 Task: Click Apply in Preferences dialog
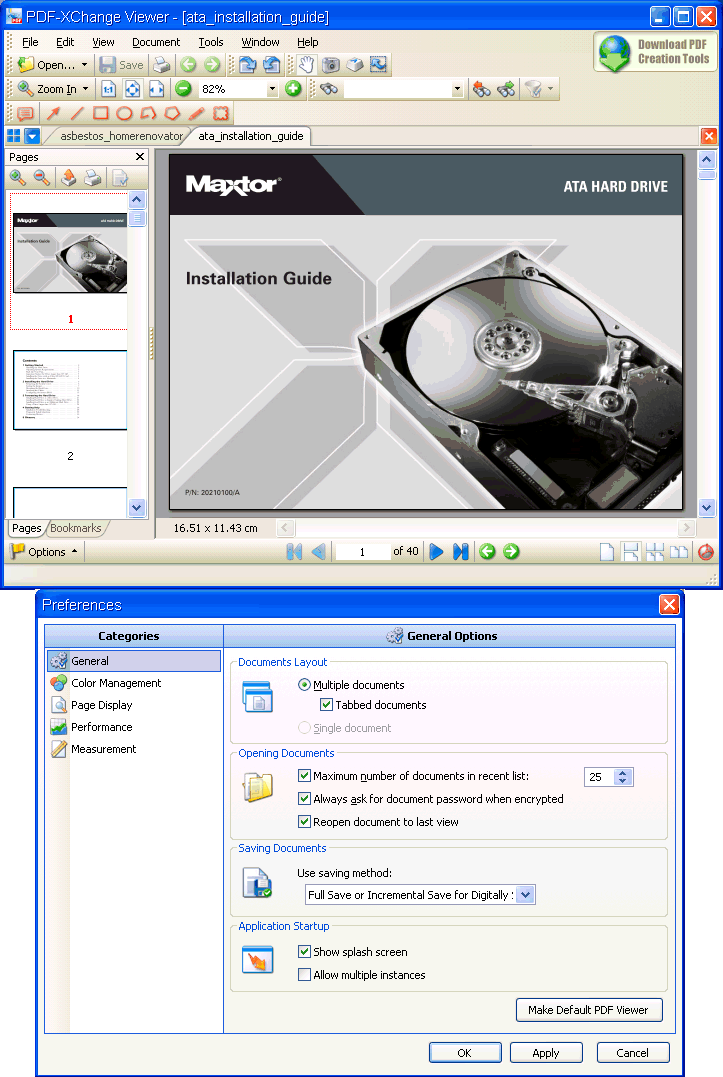(x=546, y=1053)
